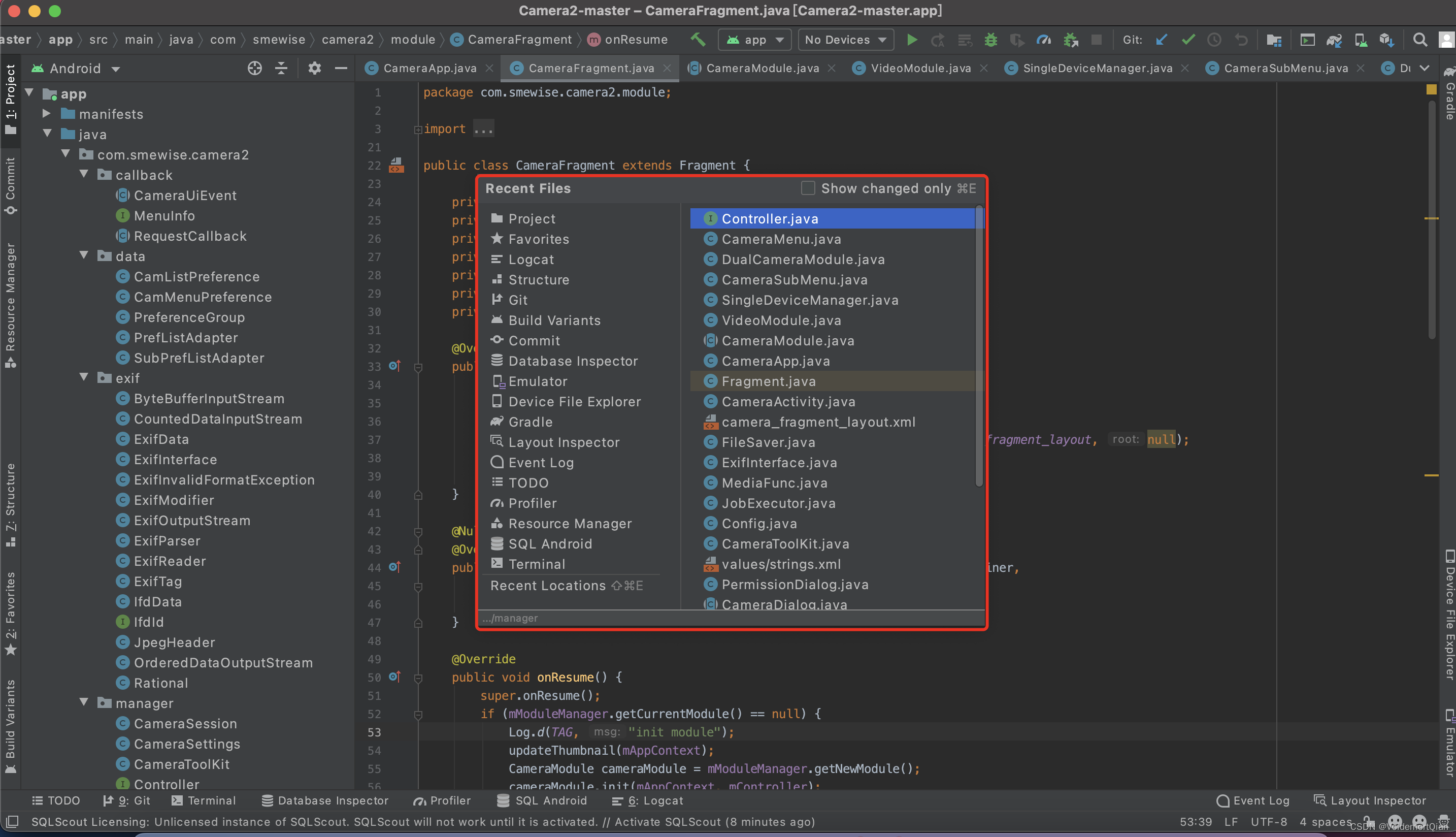Switch to CameraModule.java tab
Viewport: 1456px width, 837px height.
[x=762, y=69]
